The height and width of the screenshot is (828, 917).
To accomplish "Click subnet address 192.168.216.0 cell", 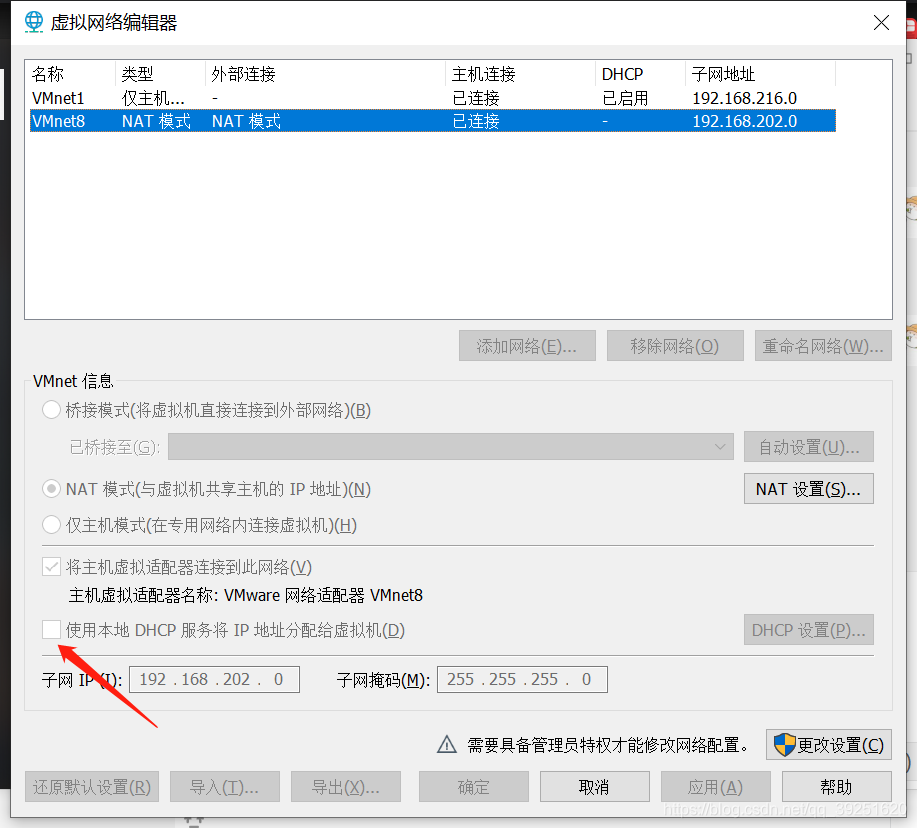I will pos(744,98).
